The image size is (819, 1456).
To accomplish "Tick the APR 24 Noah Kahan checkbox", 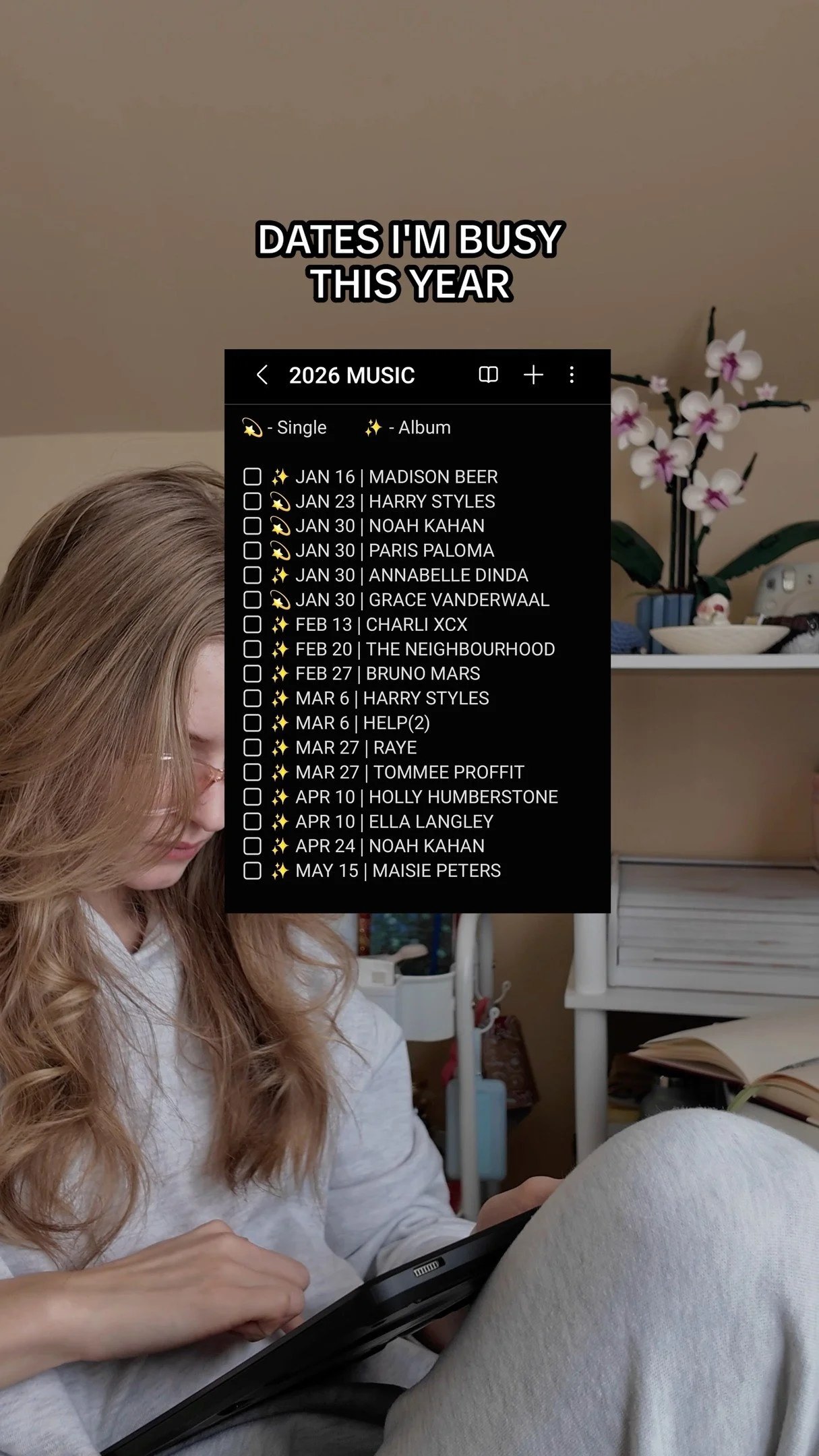I will pyautogui.click(x=252, y=846).
